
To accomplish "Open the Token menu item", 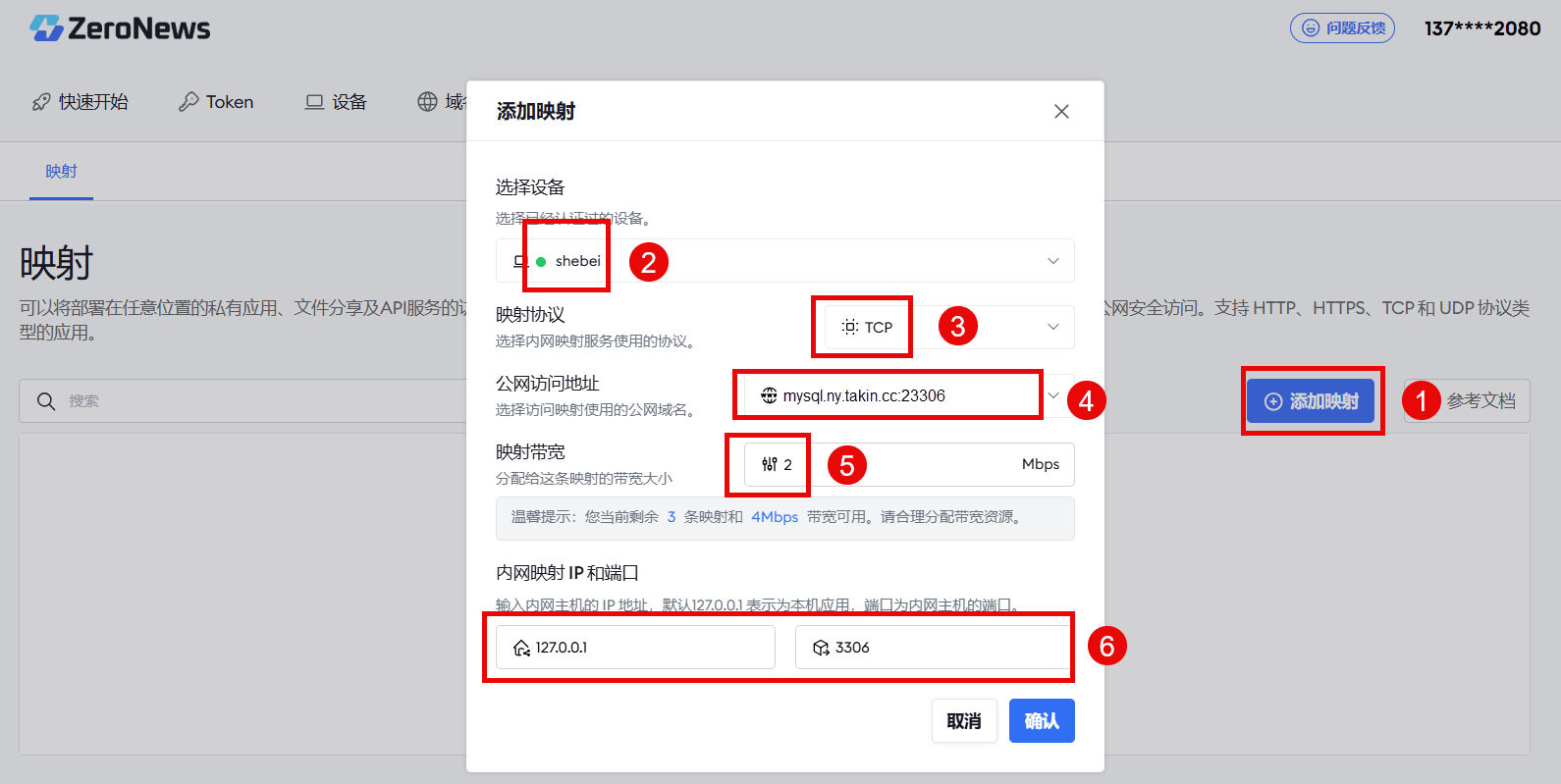I will click(216, 102).
